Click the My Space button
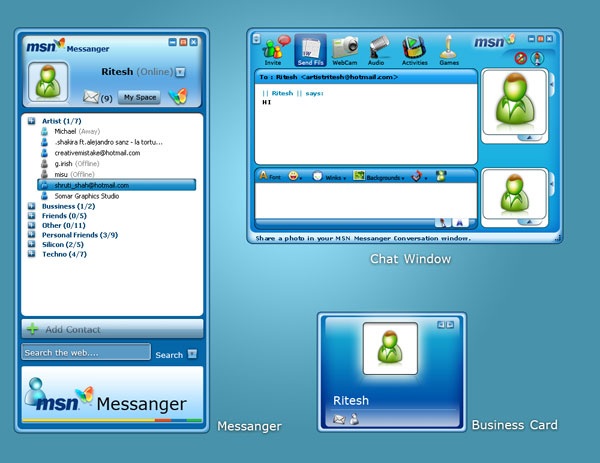 coord(139,97)
